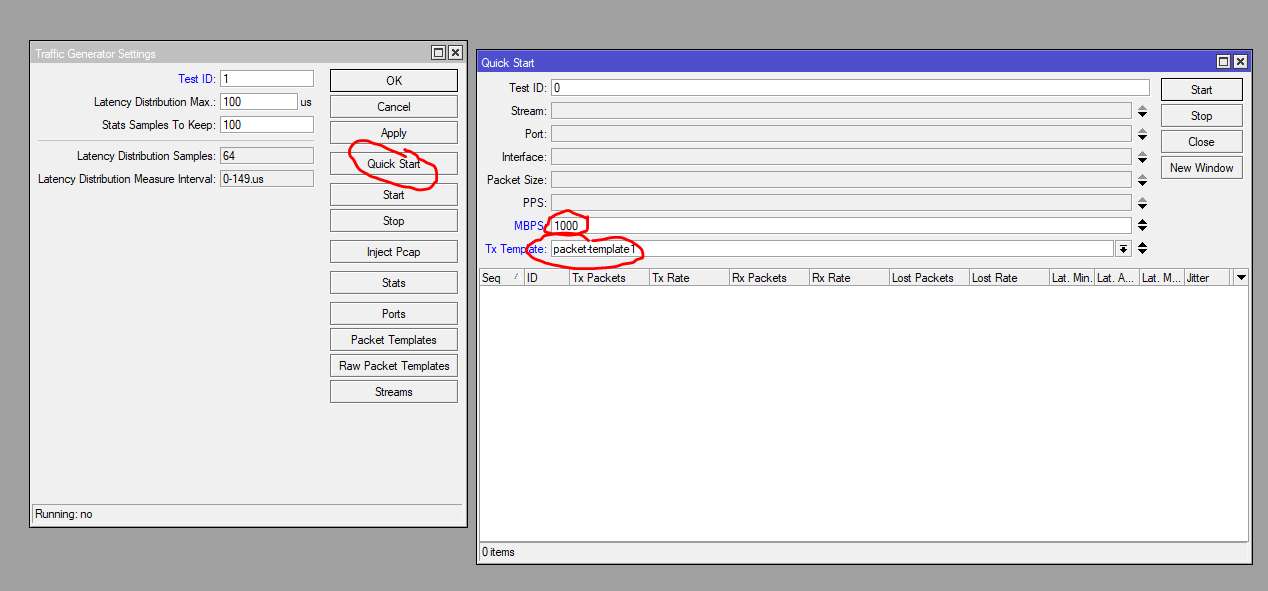Screen dimensions: 1268x591
Task: Toggle the Port row up/down arrows
Action: point(1142,134)
